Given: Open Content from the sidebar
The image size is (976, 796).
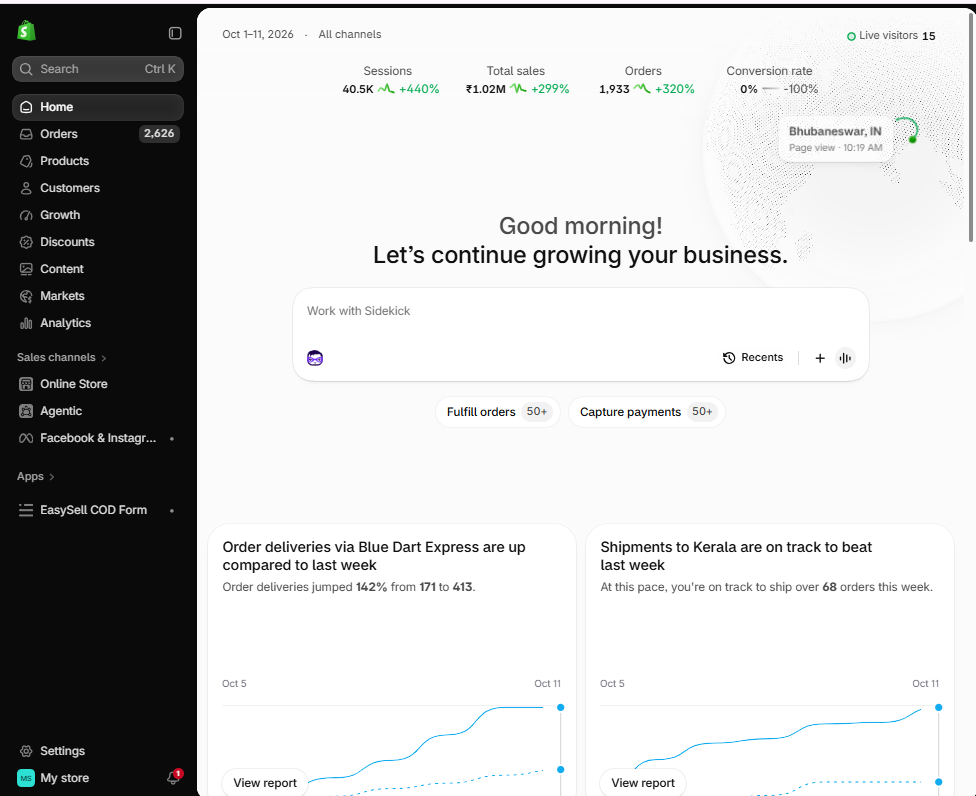Looking at the screenshot, I should tap(98, 269).
